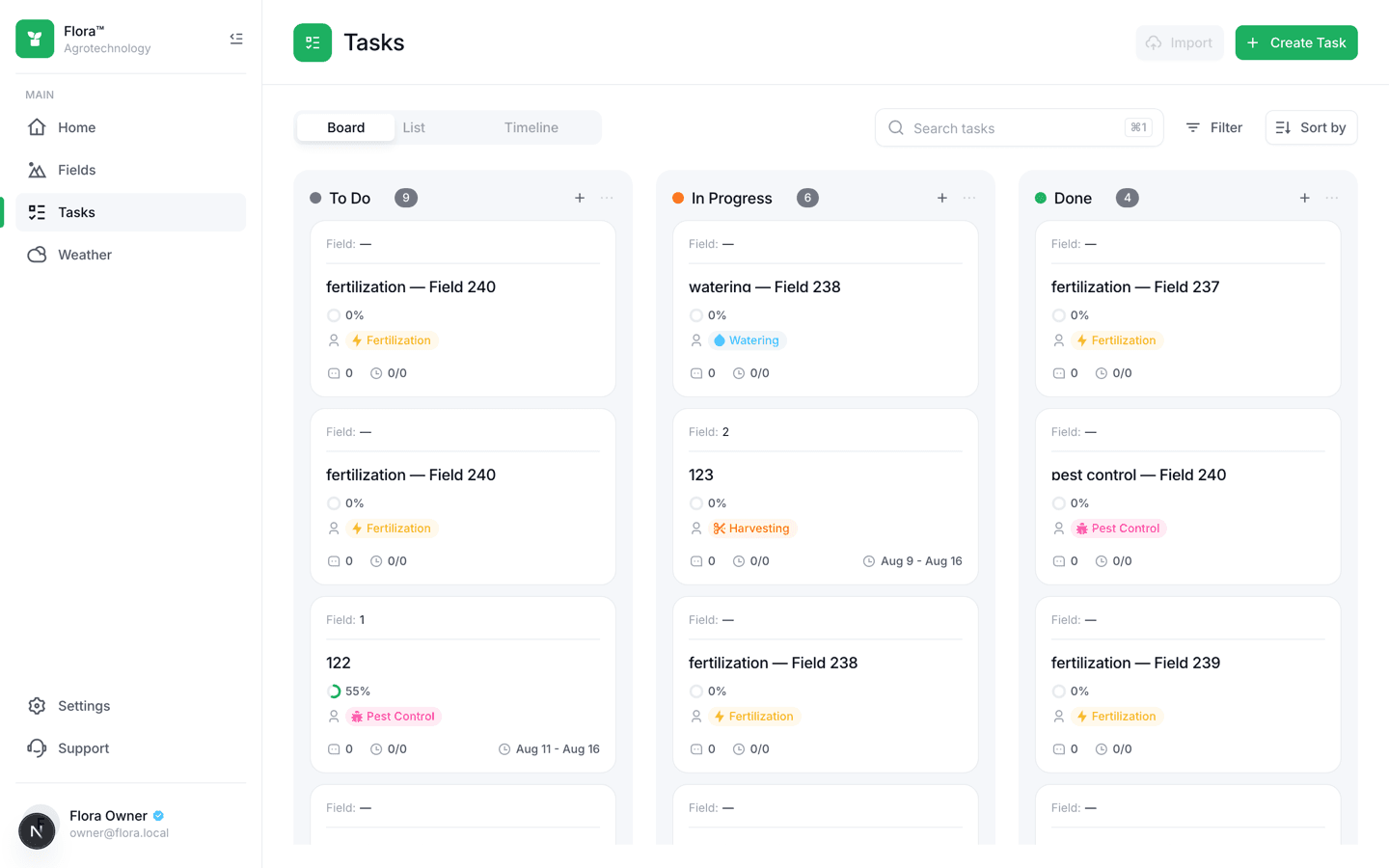Open the Filter options
Viewport: 1389px width, 868px height.
coord(1214,127)
